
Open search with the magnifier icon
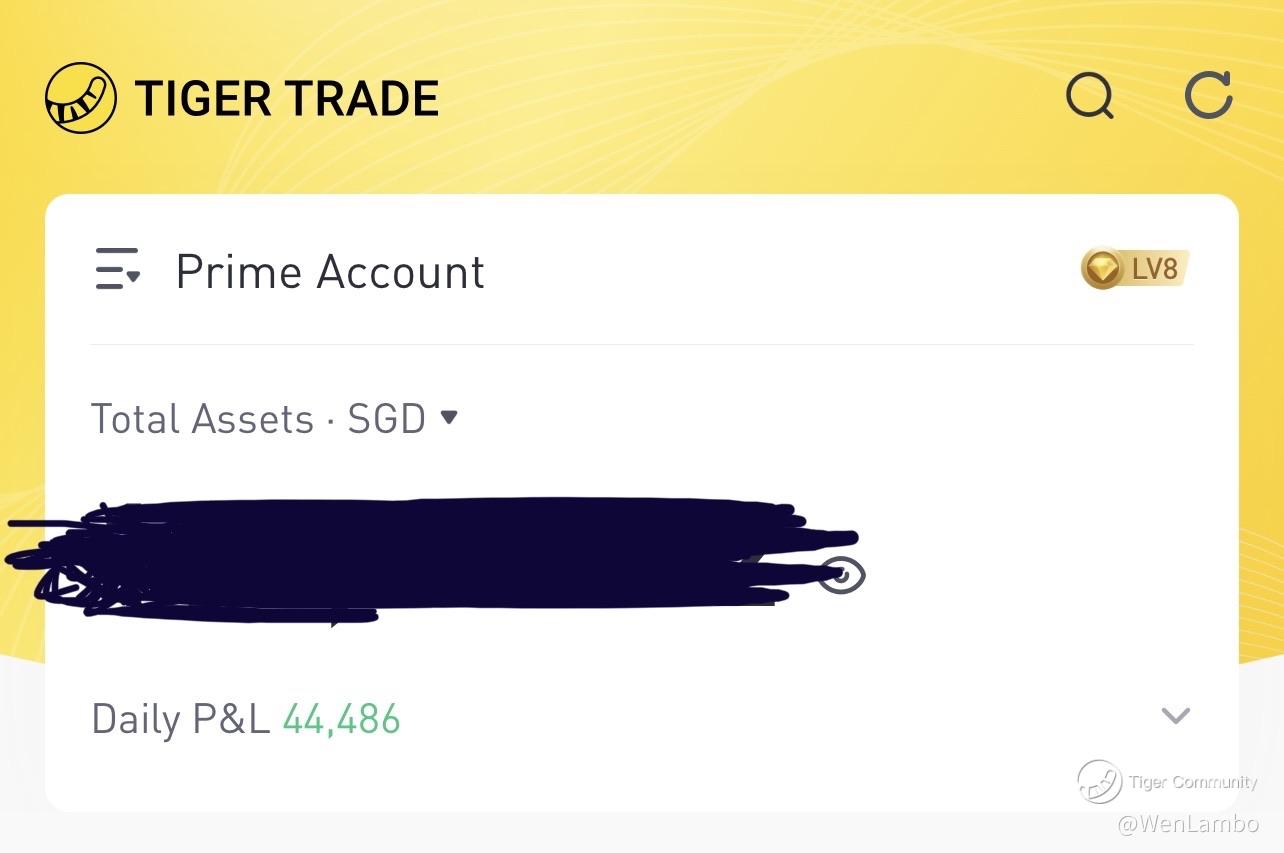[1090, 97]
